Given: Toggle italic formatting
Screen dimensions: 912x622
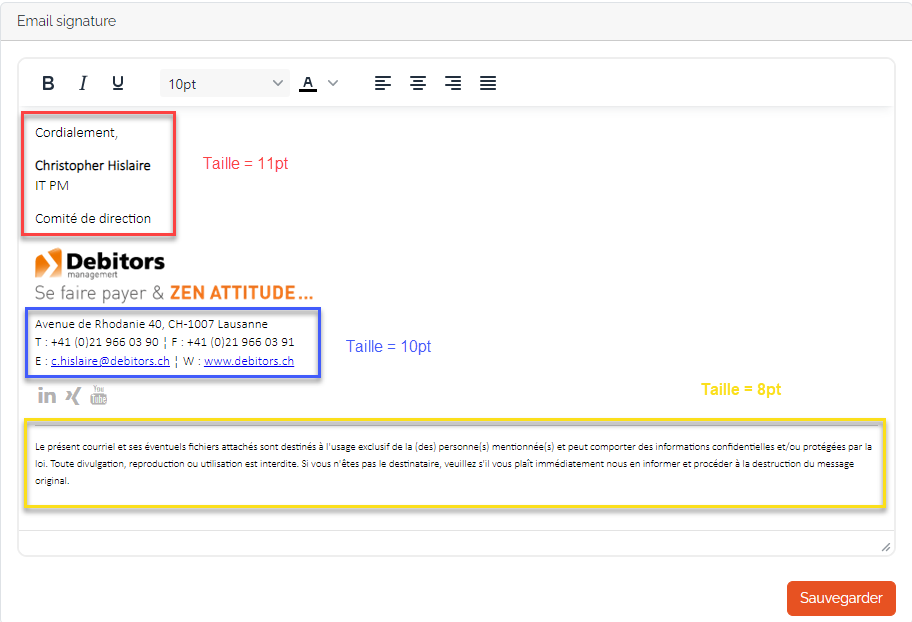Looking at the screenshot, I should (x=83, y=83).
